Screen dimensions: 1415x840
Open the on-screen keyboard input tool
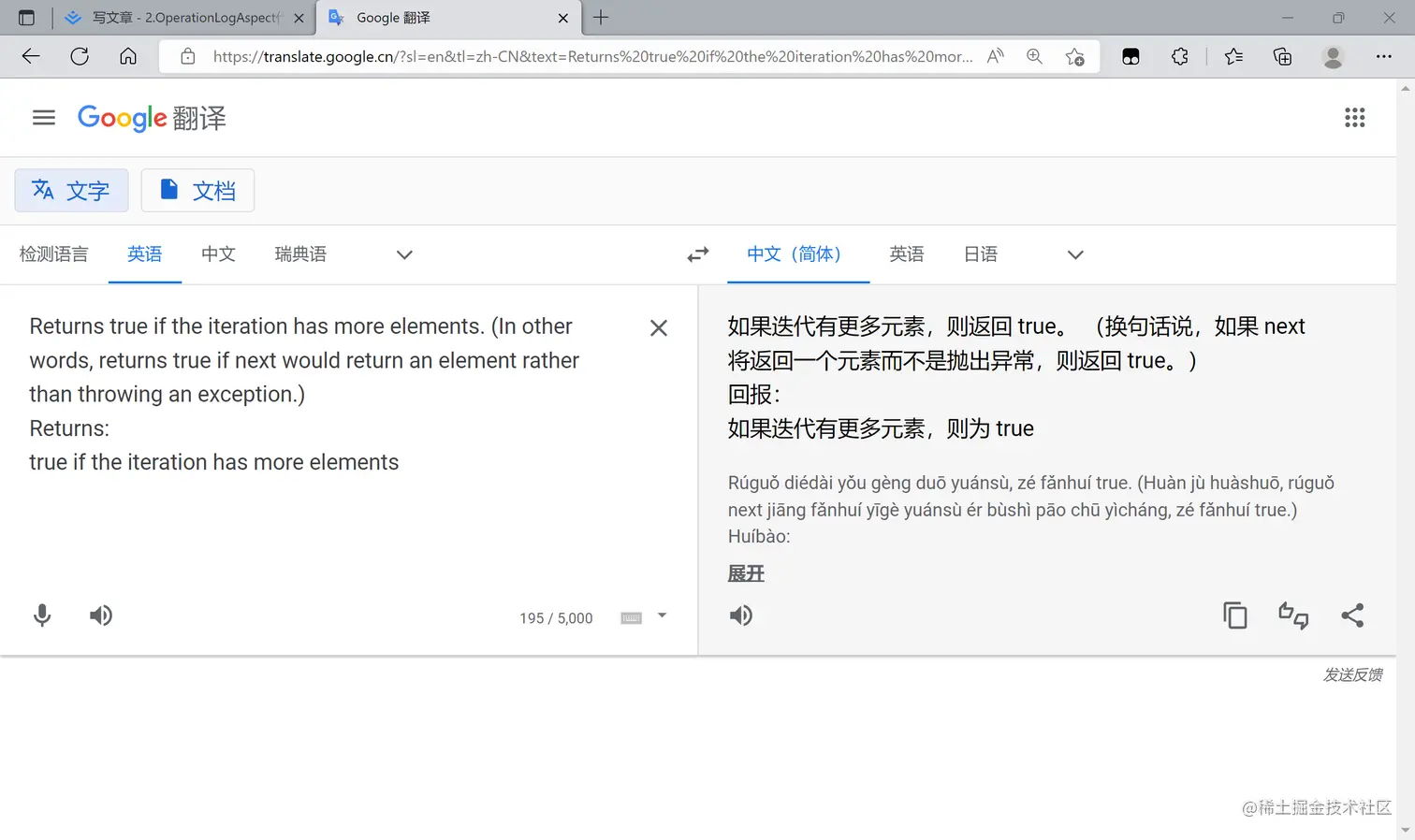tap(632, 617)
